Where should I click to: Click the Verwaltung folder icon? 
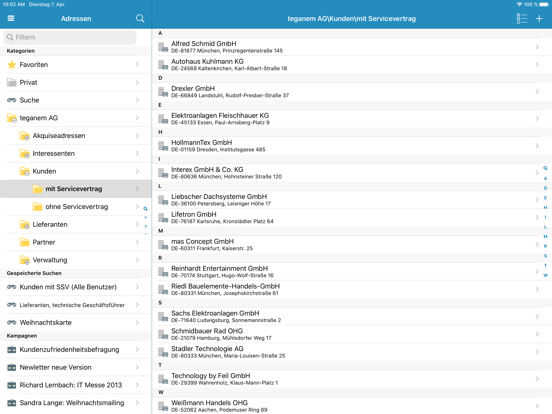25,260
